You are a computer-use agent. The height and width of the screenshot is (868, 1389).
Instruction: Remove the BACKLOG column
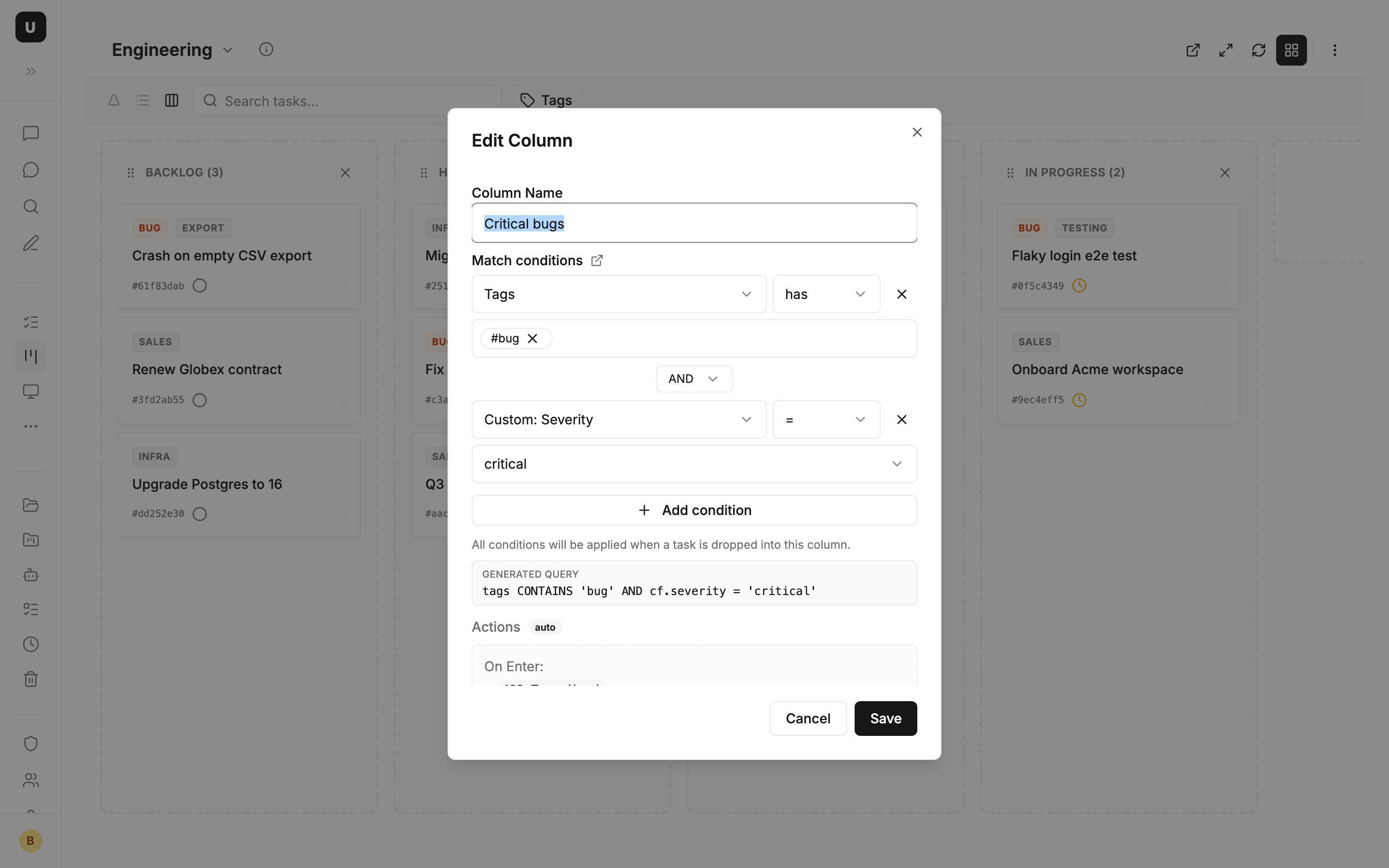click(345, 173)
